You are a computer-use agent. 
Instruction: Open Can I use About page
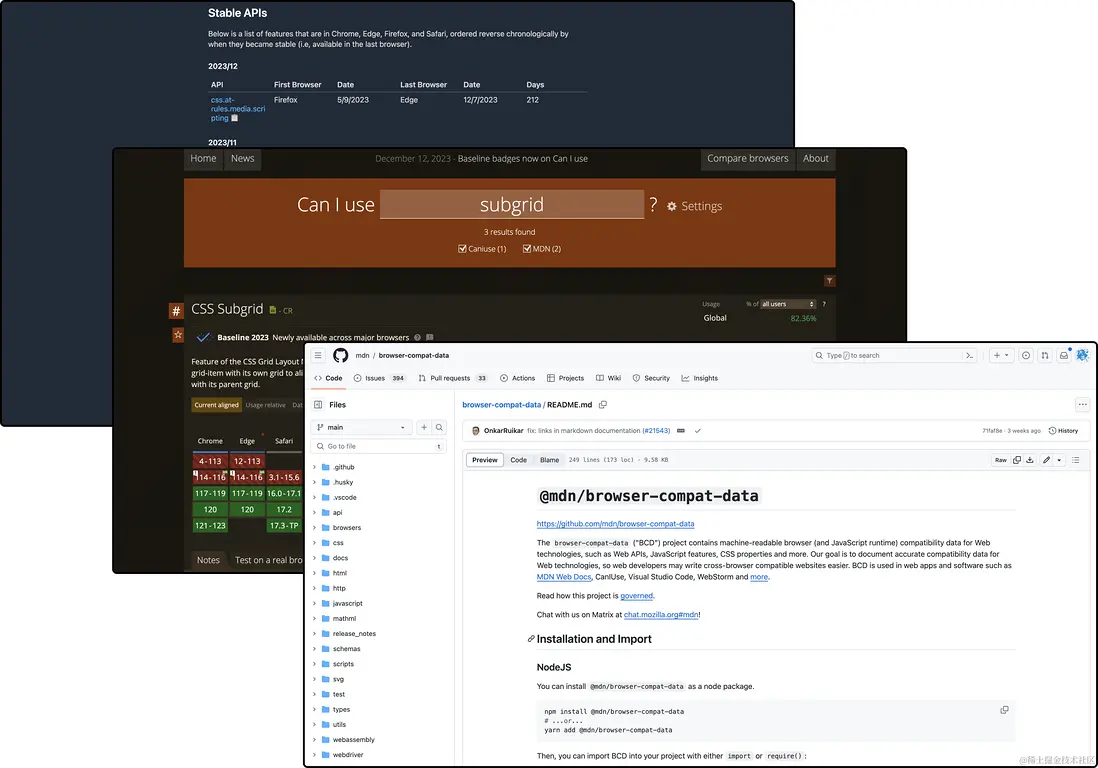(x=816, y=159)
